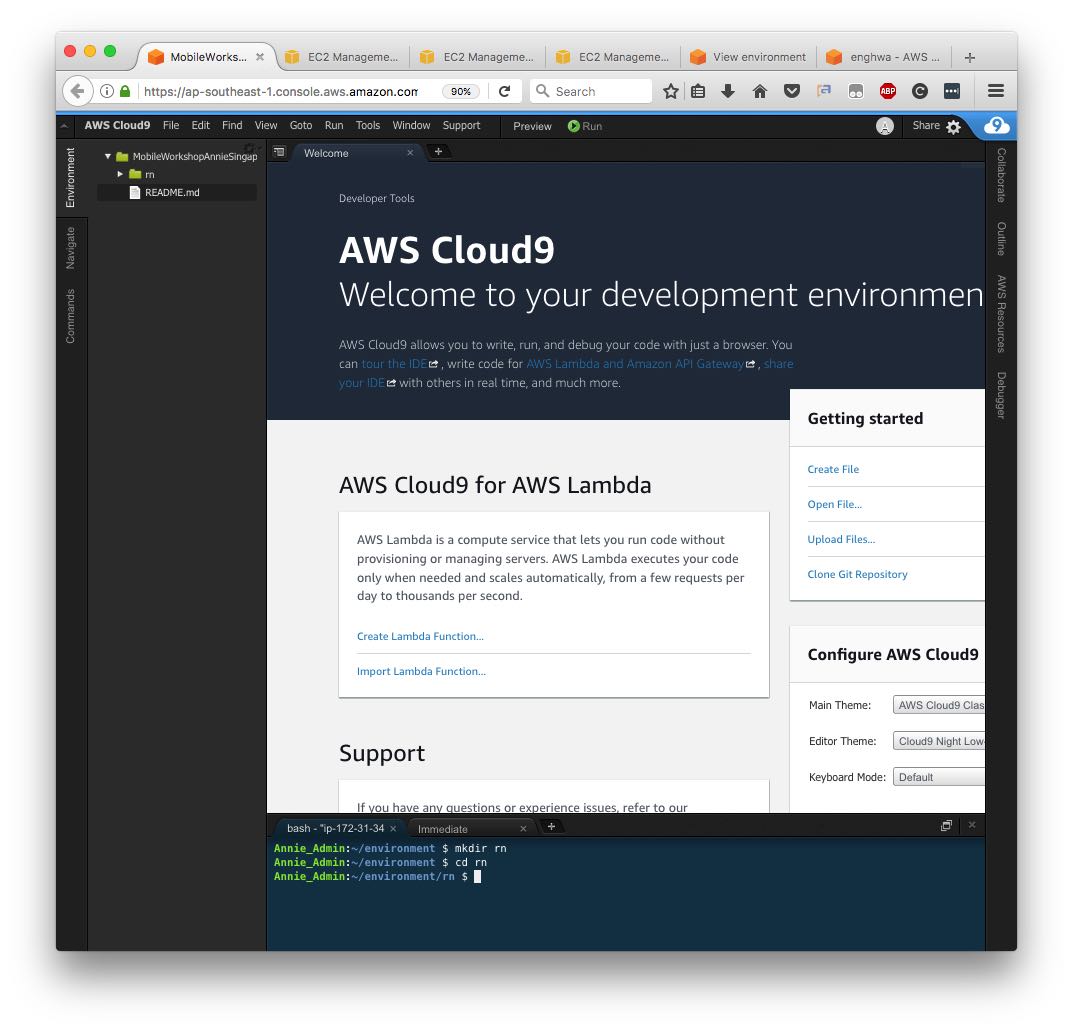Open the Find menu

tap(232, 125)
